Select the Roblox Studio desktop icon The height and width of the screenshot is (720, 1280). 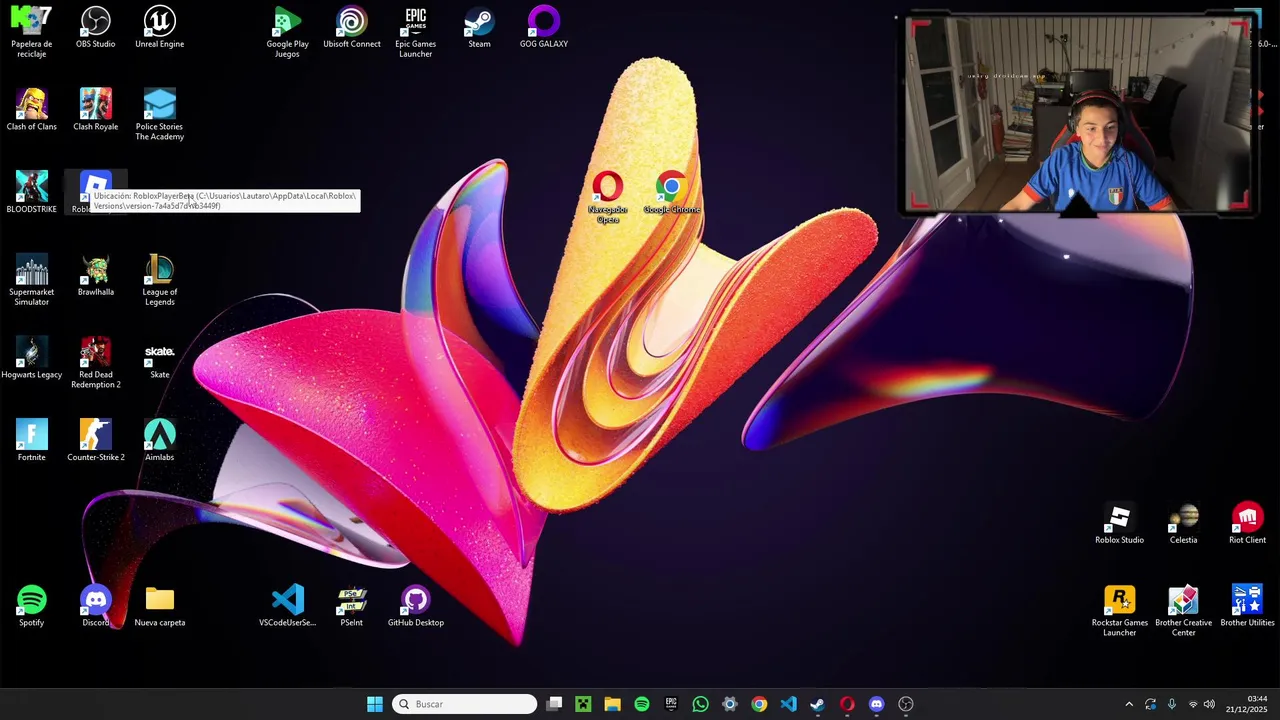(1119, 523)
